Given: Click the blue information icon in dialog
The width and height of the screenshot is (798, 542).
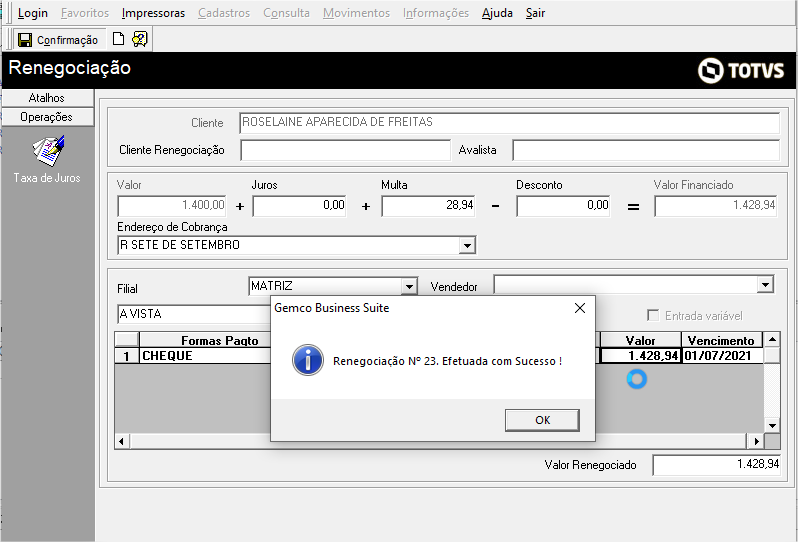Looking at the screenshot, I should click(x=308, y=360).
